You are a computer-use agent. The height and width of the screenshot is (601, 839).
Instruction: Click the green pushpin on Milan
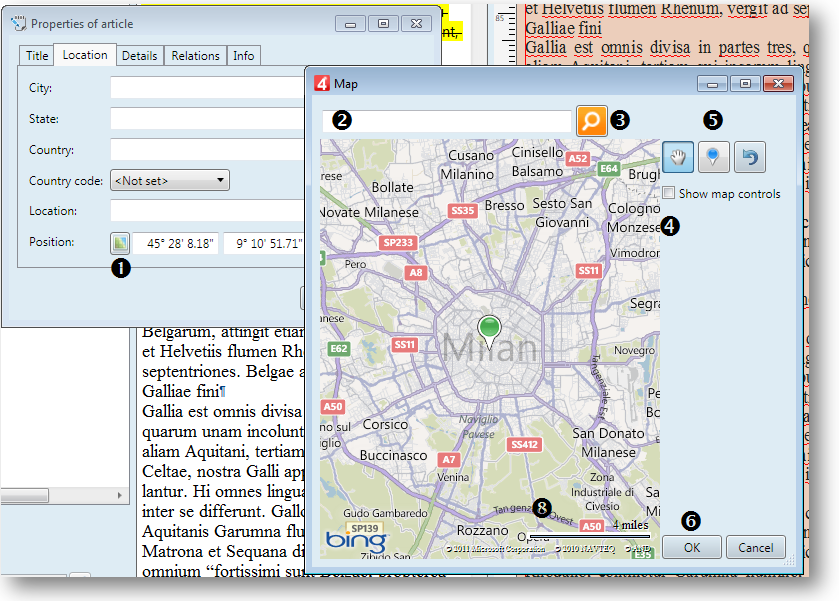coord(489,329)
